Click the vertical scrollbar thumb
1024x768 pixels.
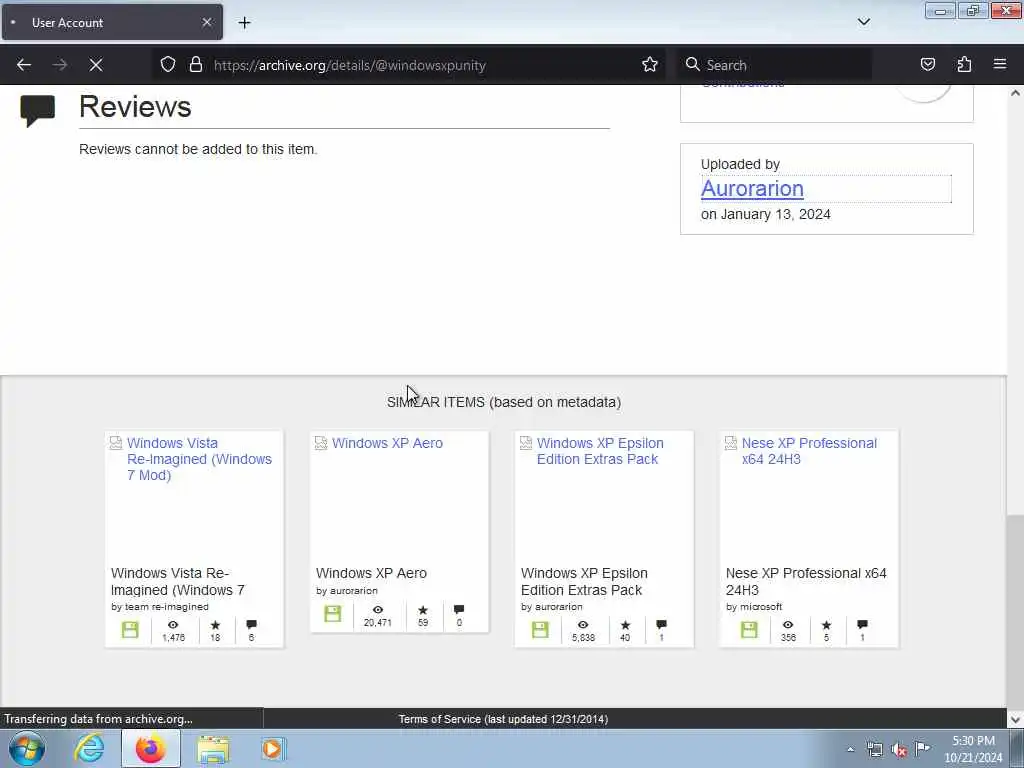pos(1015,611)
